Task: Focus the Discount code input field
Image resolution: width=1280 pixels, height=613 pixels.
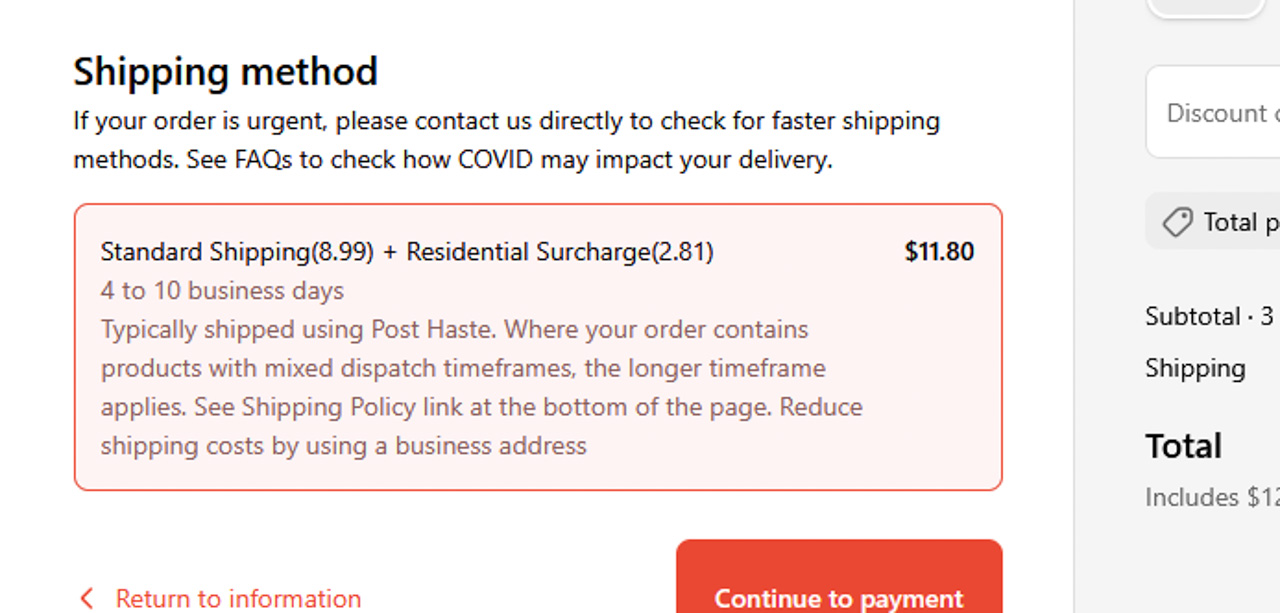Action: (x=1222, y=113)
